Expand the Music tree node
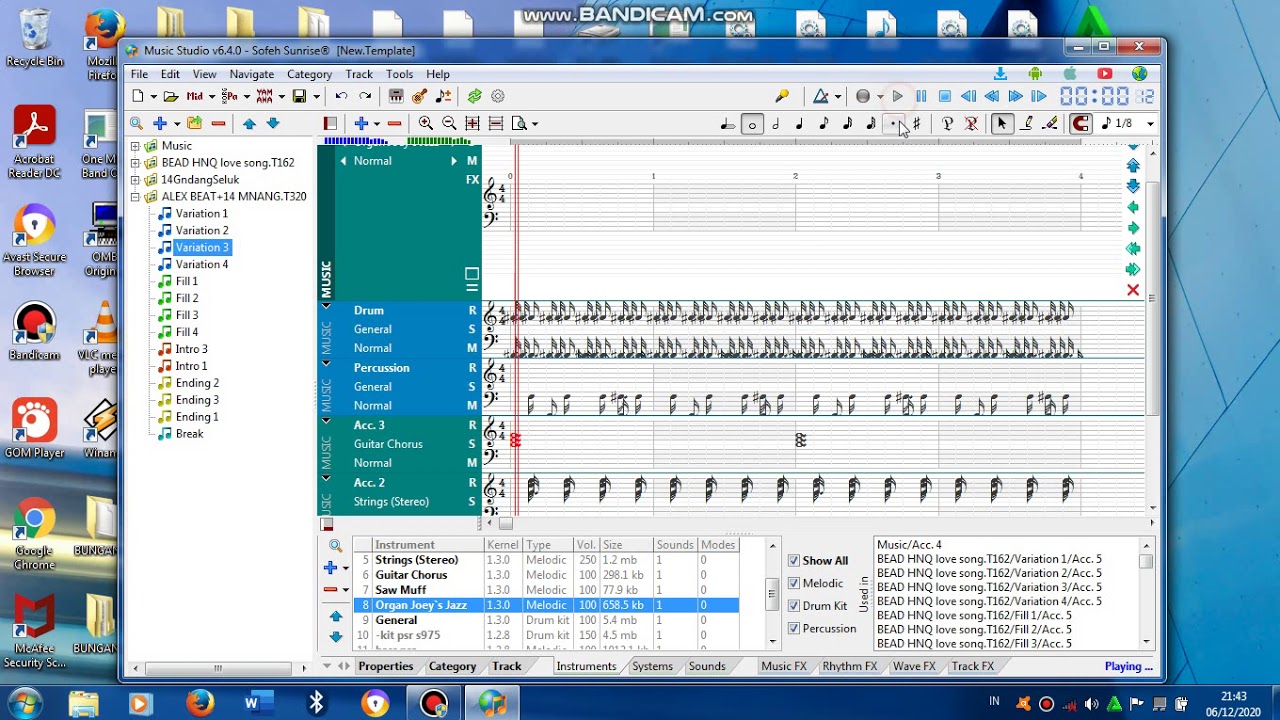This screenshot has height=720, width=1280. pos(135,146)
